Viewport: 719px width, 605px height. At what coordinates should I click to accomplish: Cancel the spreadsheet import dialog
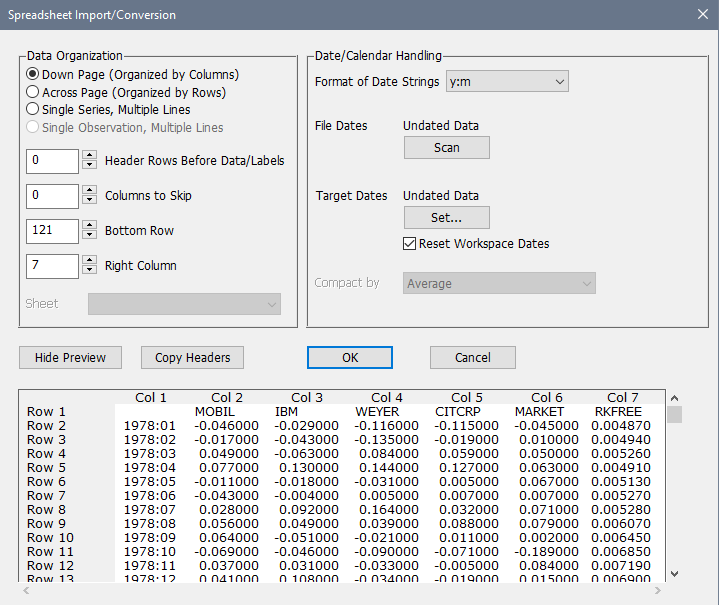473,357
